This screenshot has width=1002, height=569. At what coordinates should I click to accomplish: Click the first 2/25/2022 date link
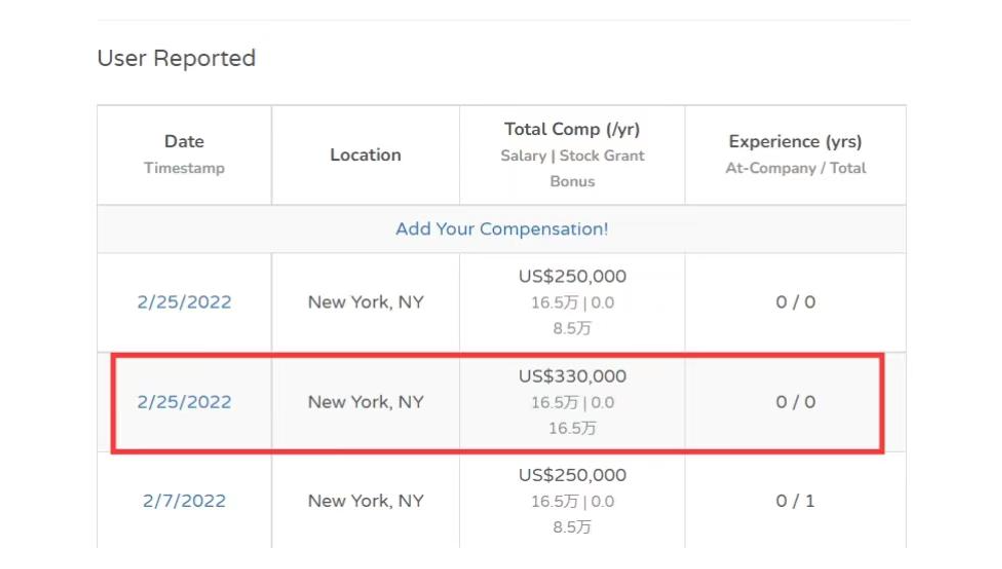(x=184, y=302)
